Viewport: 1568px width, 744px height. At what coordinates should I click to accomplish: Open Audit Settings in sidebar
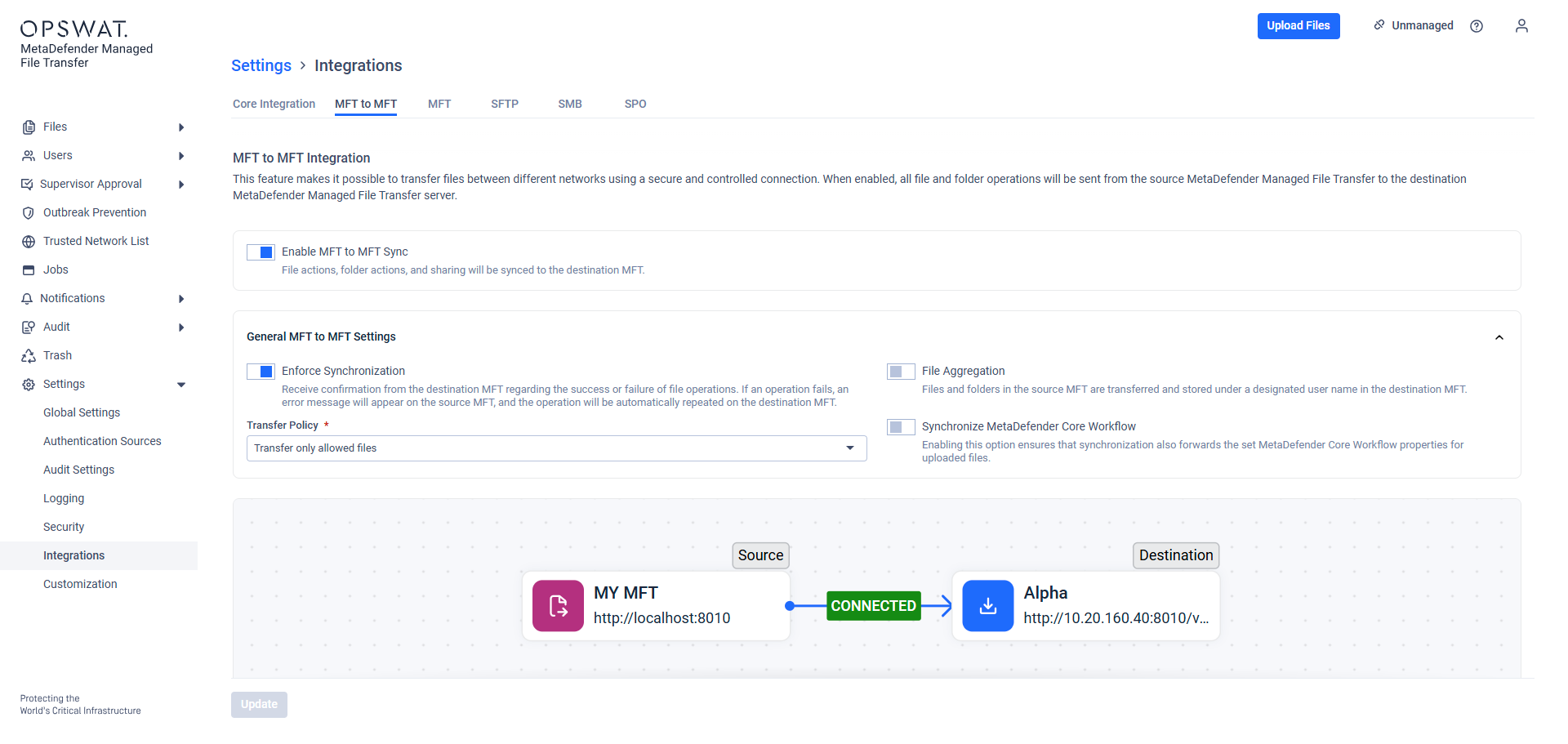point(78,470)
